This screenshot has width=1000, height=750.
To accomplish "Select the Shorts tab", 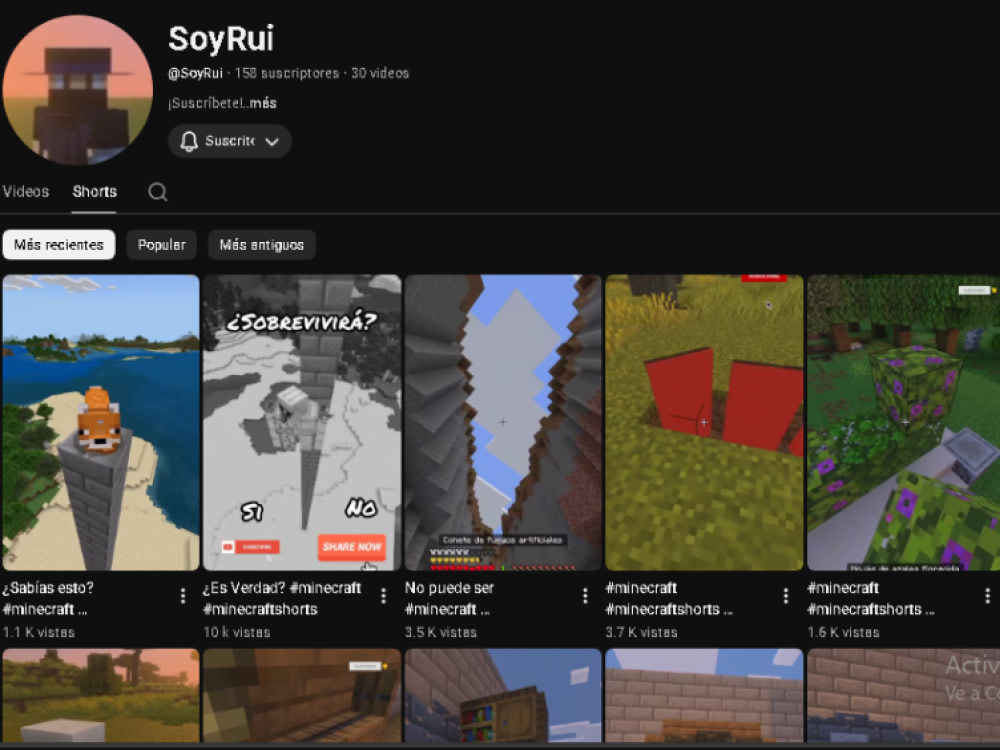I will click(94, 191).
